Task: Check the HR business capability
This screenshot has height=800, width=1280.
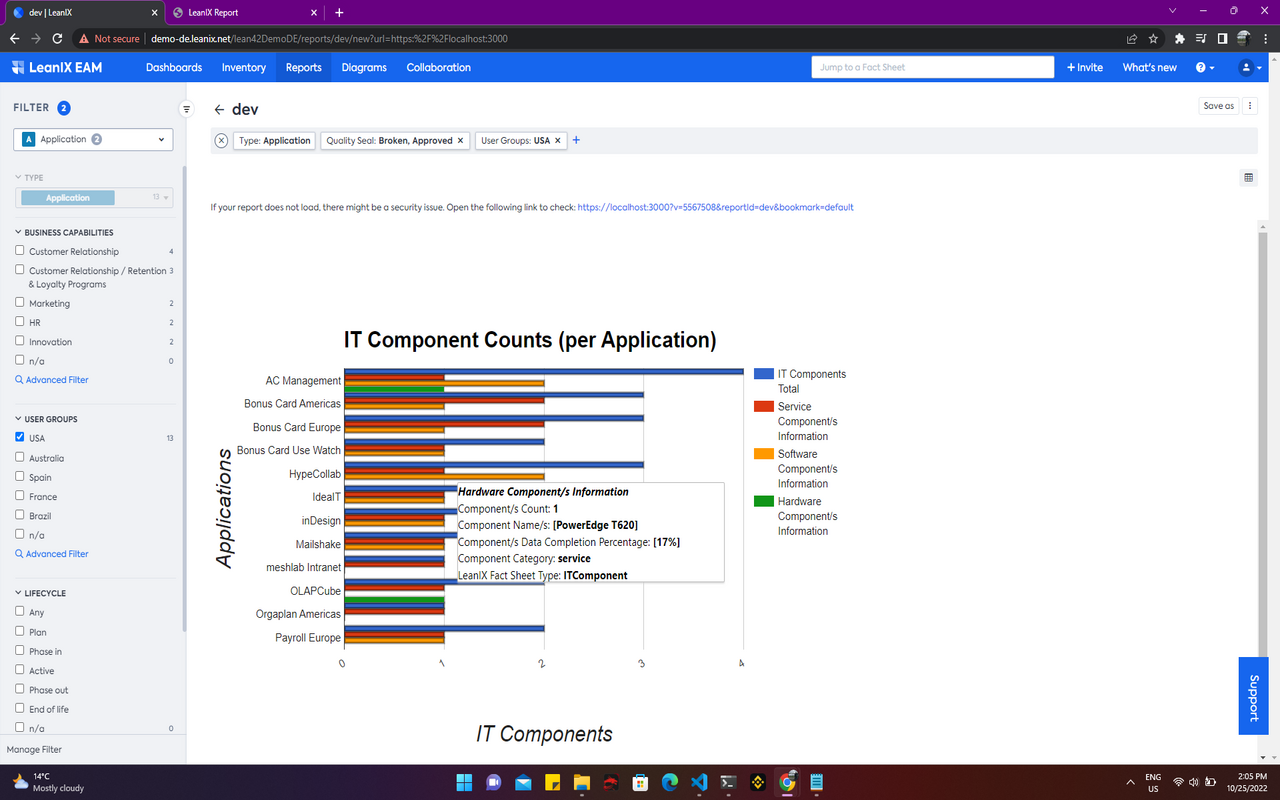Action: [x=20, y=322]
